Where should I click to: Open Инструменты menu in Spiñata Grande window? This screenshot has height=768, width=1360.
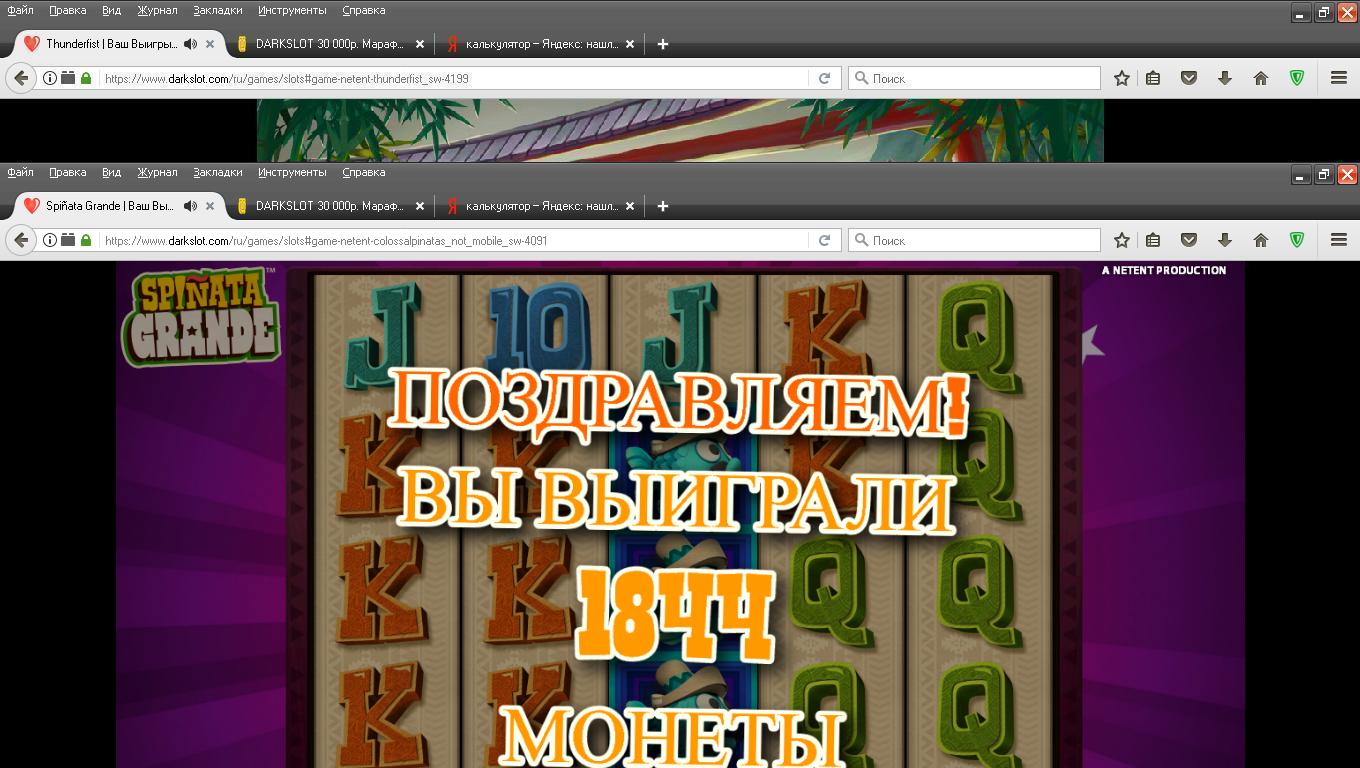[292, 172]
